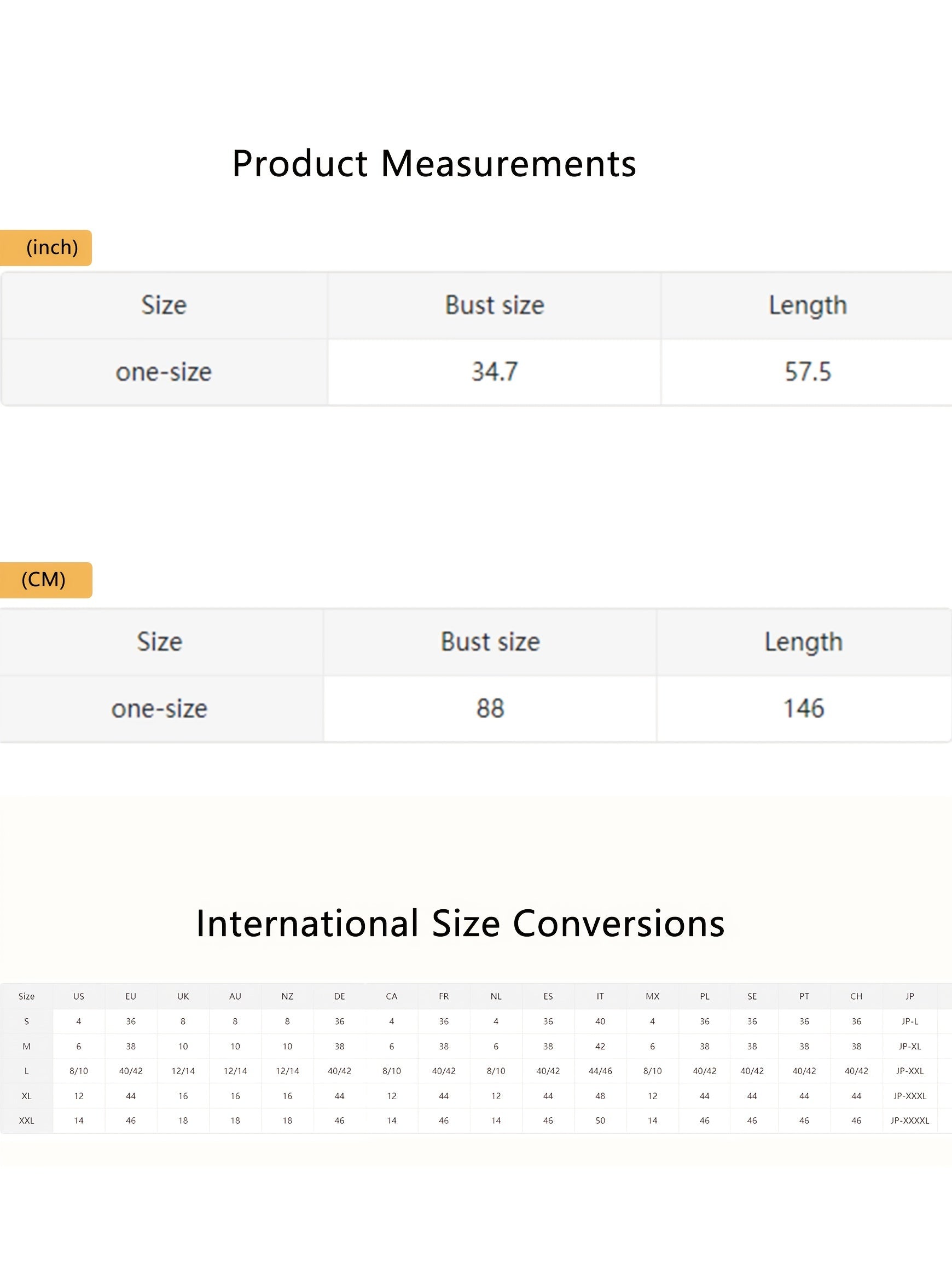Screen dimensions: 952x1270
Task: Click the ES column header
Action: [548, 996]
